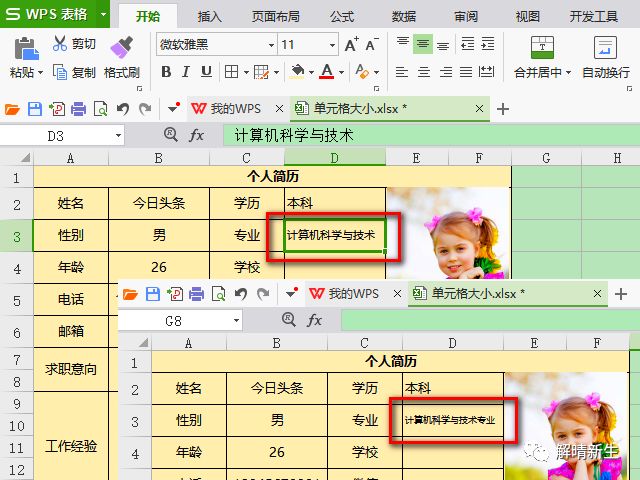640x480 pixels.
Task: Open the WPS 表格 application menu arrow
Action: click(x=104, y=14)
